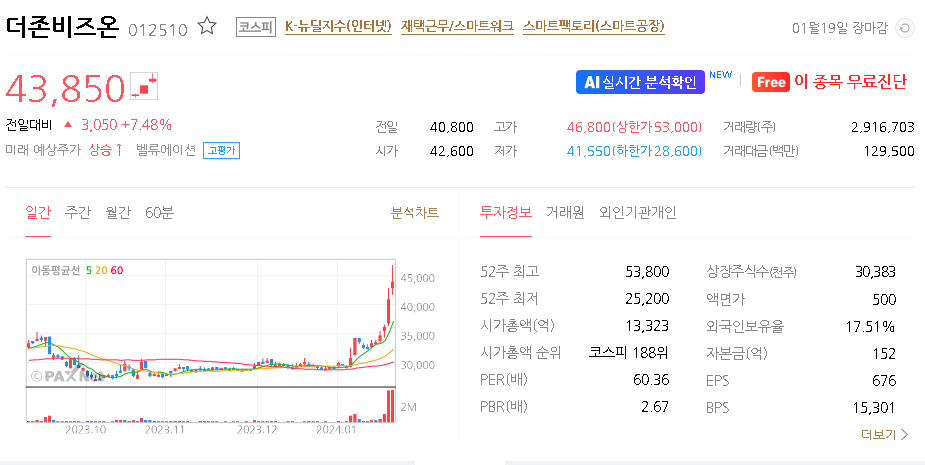
Task: Click the 고평가 valuation badge
Action: click(221, 150)
